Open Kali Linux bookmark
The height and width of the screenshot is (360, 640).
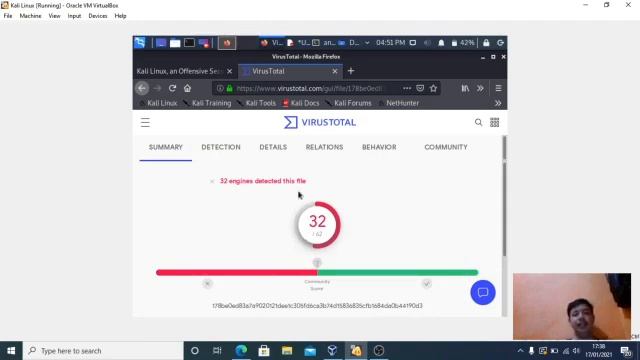159,103
